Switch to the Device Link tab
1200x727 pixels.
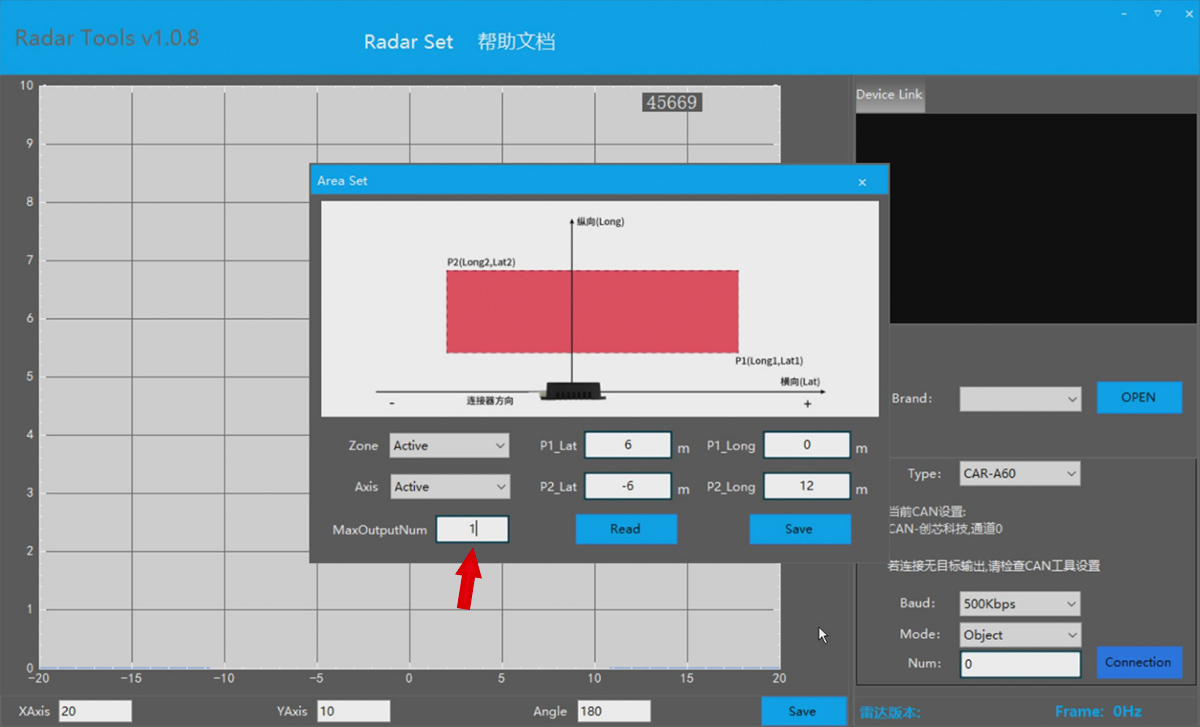889,95
